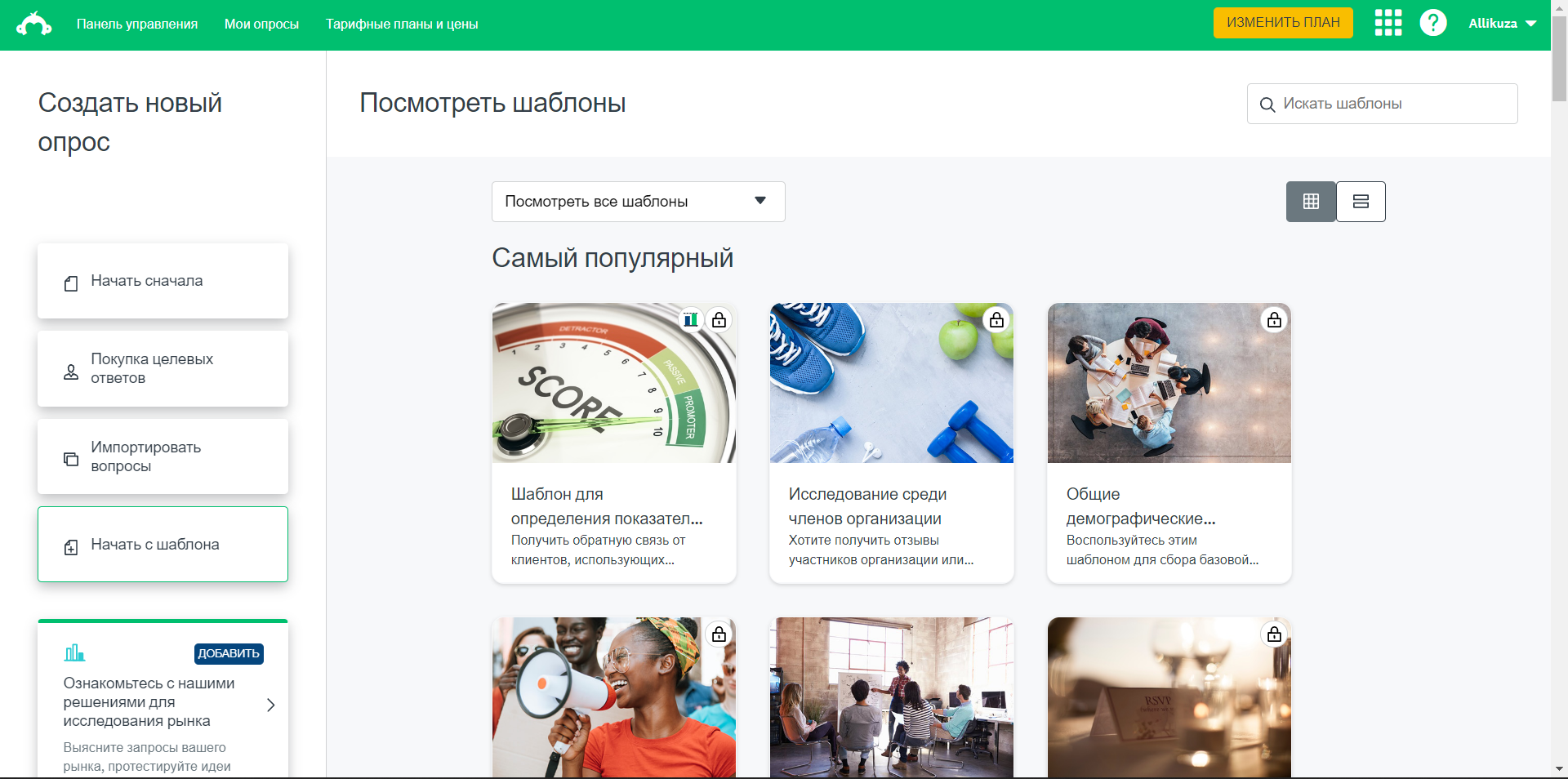Viewport: 1568px width, 779px height.
Task: Click title Шаблон для определения показател…
Action: pyautogui.click(x=607, y=506)
